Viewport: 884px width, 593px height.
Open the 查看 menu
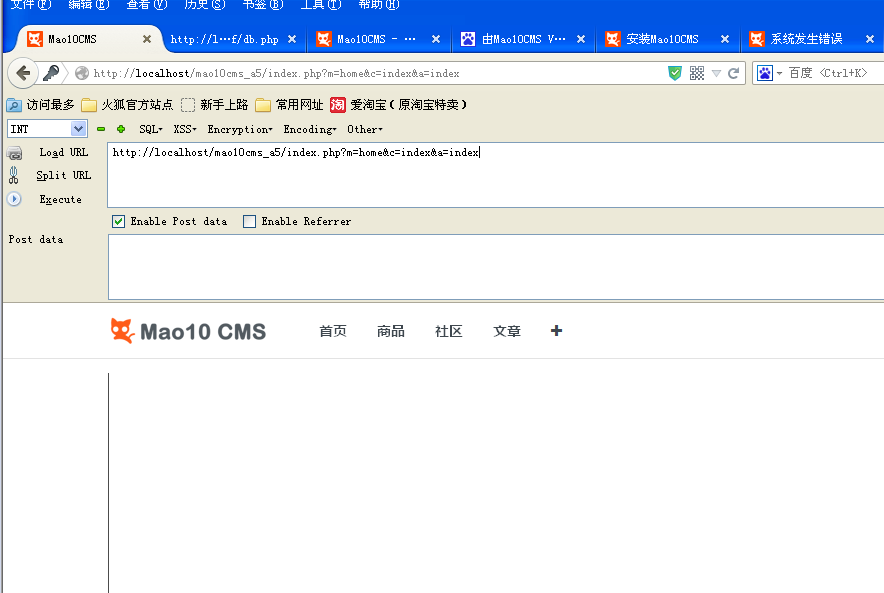click(147, 5)
